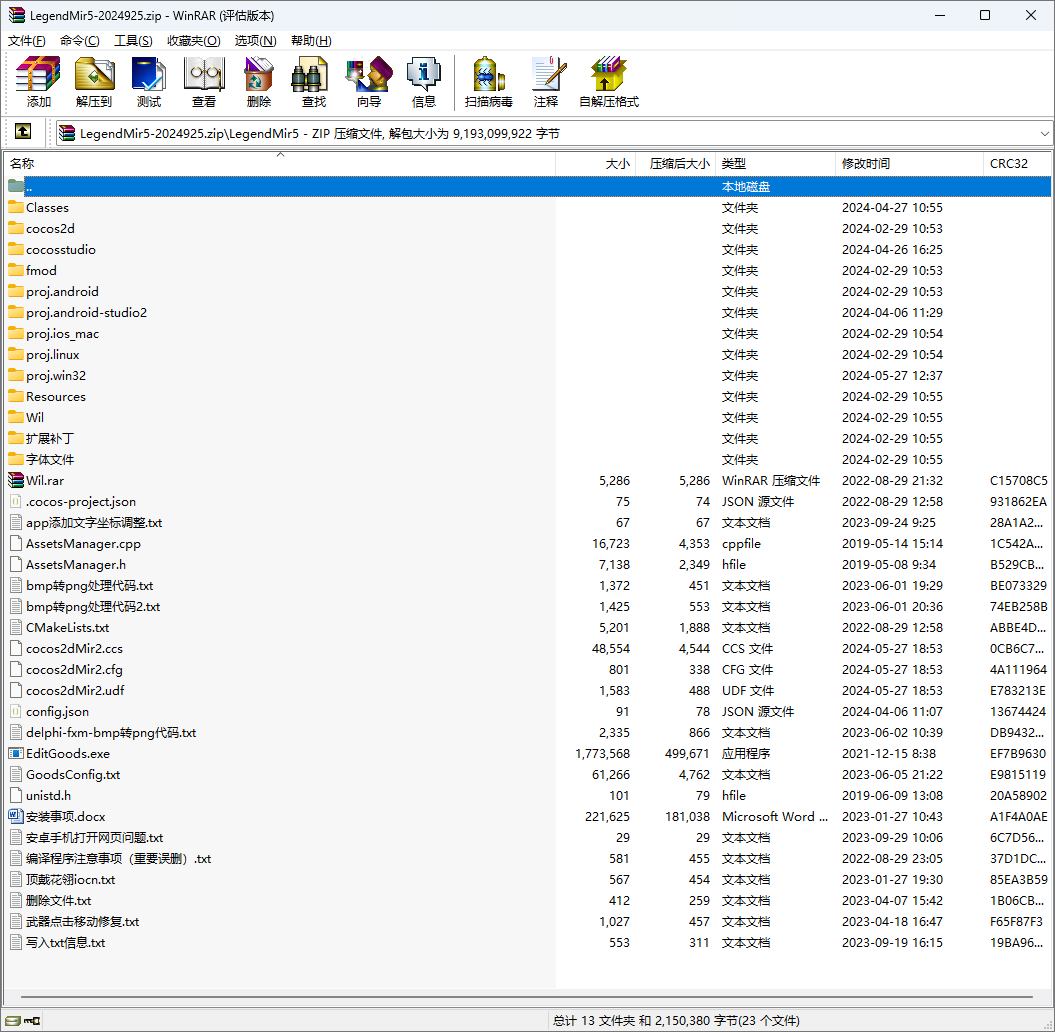Open the Help (帮助) menu
Image resolution: width=1055 pixels, height=1032 pixels.
point(311,40)
